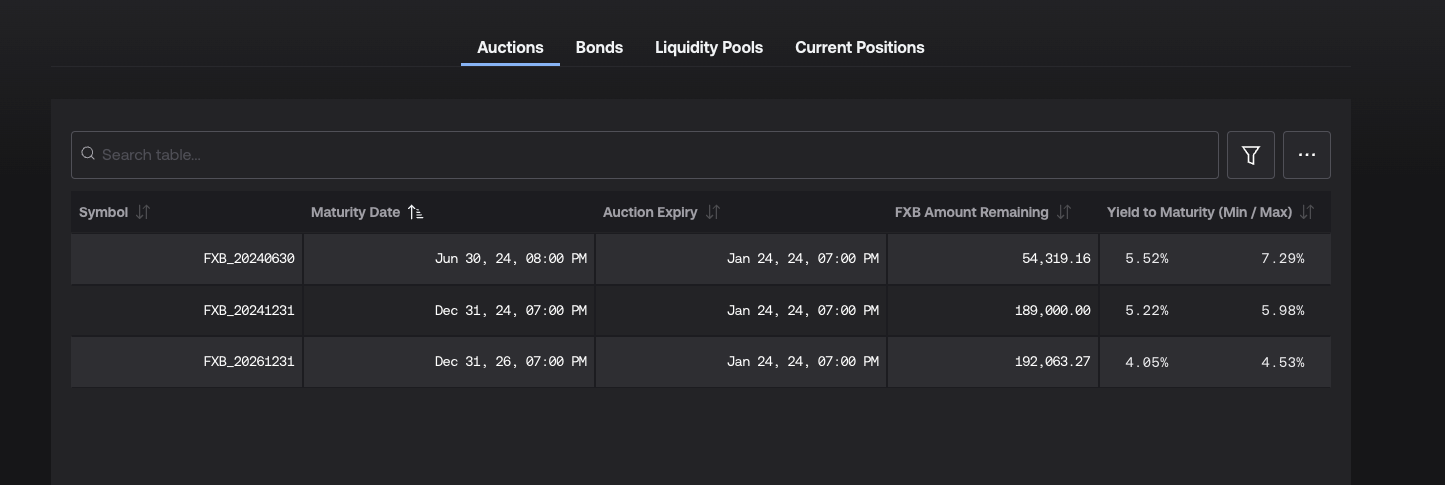The width and height of the screenshot is (1445, 485).
Task: Open the three-dots more options menu
Action: 1306,155
